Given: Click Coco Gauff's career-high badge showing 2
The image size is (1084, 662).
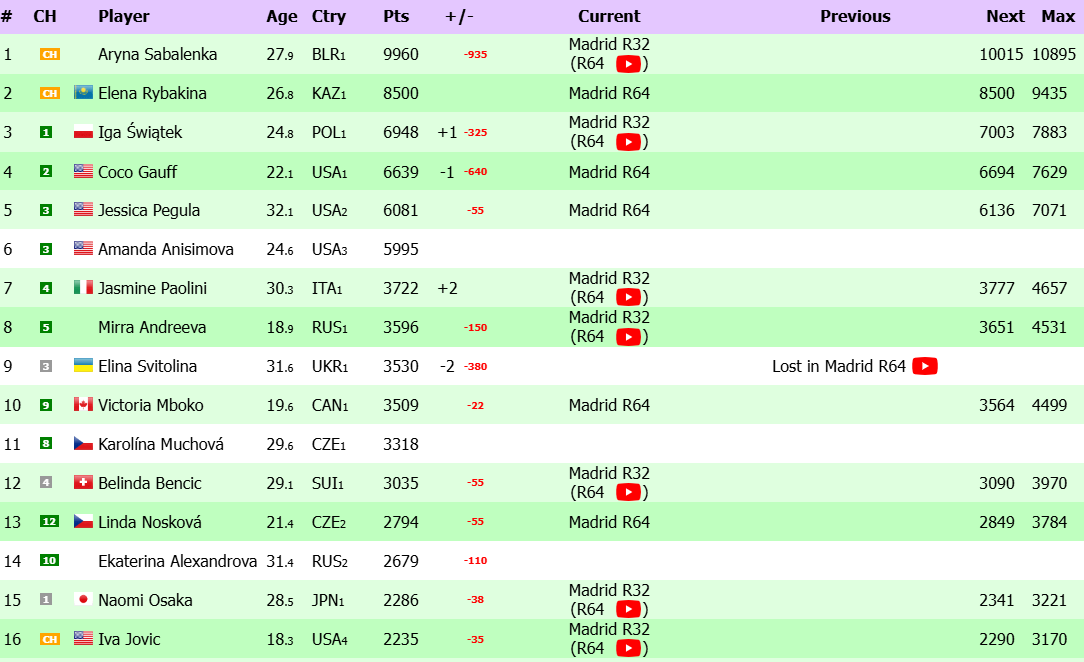Looking at the screenshot, I should point(46,172).
